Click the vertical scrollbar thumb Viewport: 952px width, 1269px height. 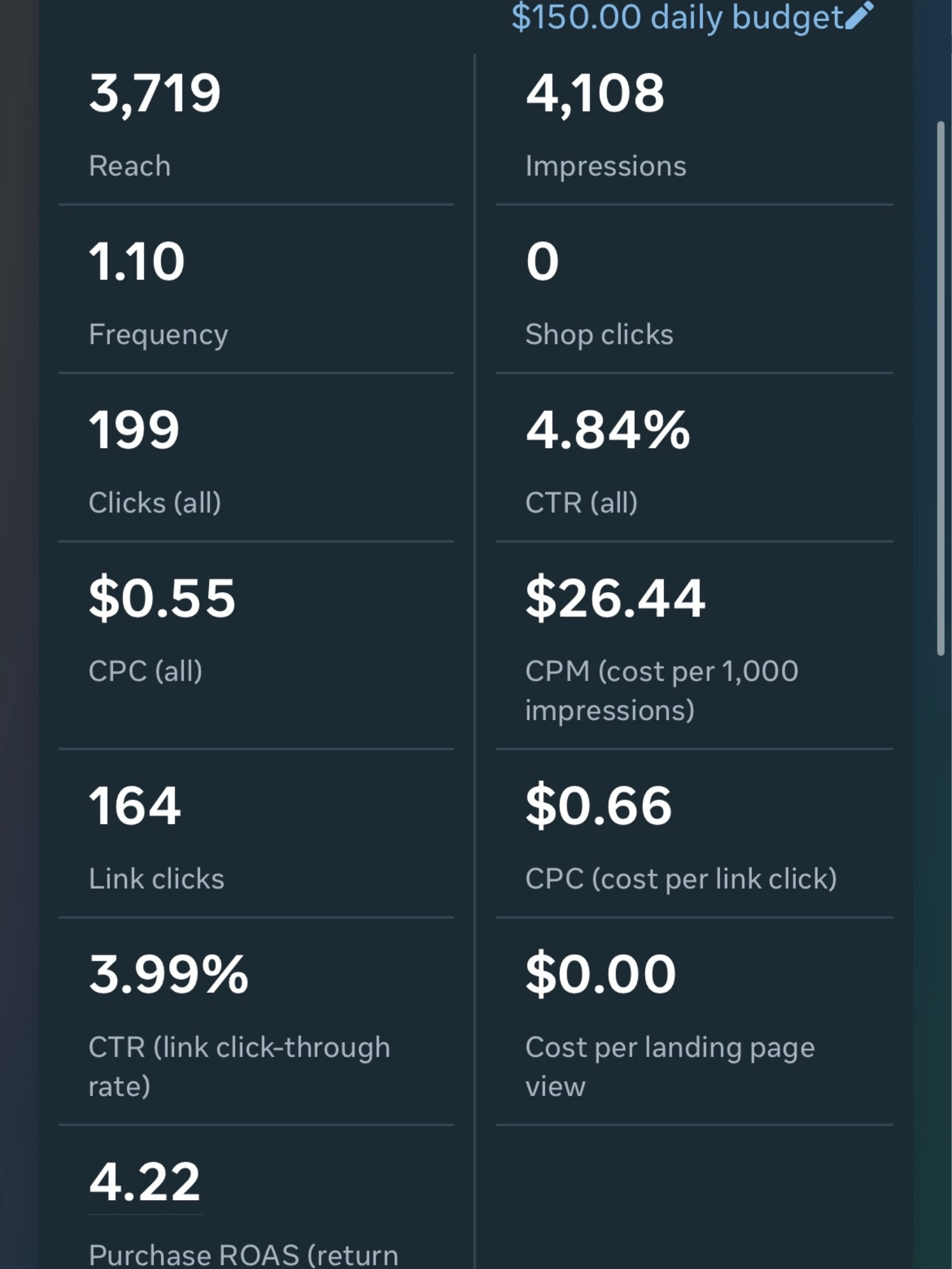(x=940, y=387)
